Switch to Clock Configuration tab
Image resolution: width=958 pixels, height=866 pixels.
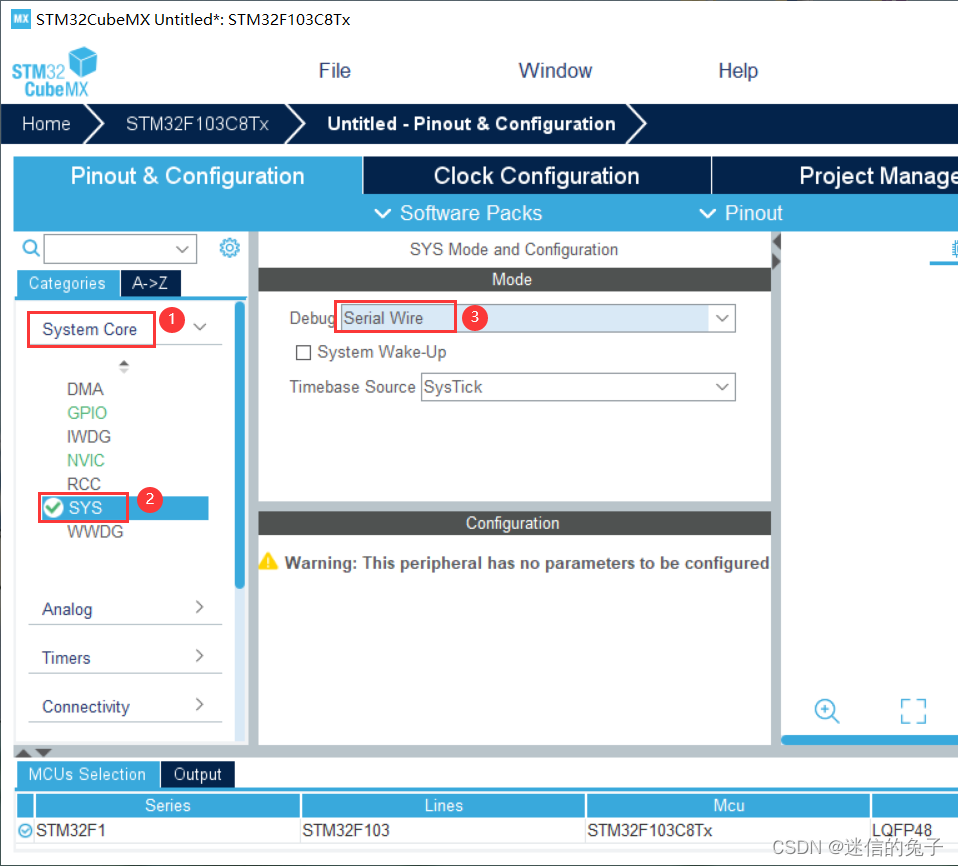click(536, 176)
